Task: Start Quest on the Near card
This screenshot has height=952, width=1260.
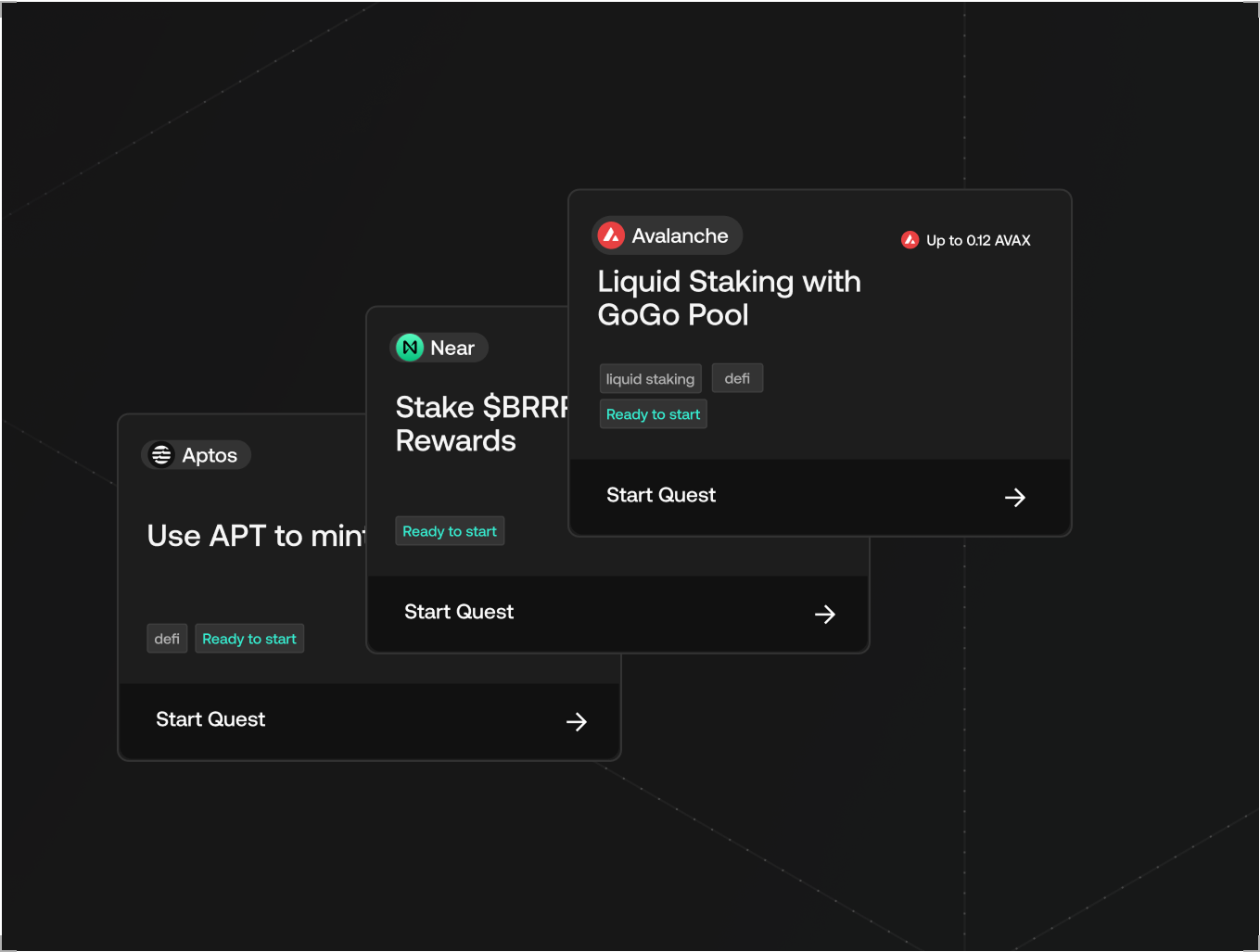Action: [618, 614]
